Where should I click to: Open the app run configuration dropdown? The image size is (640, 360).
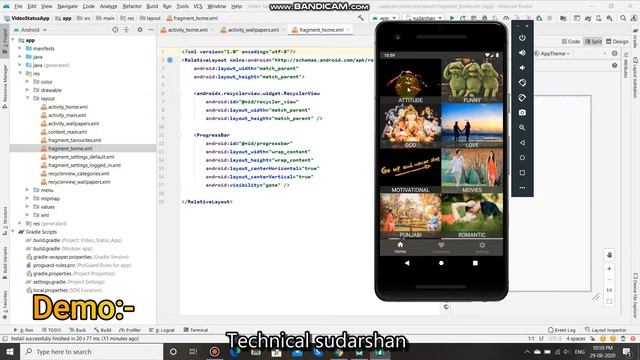click(384, 18)
